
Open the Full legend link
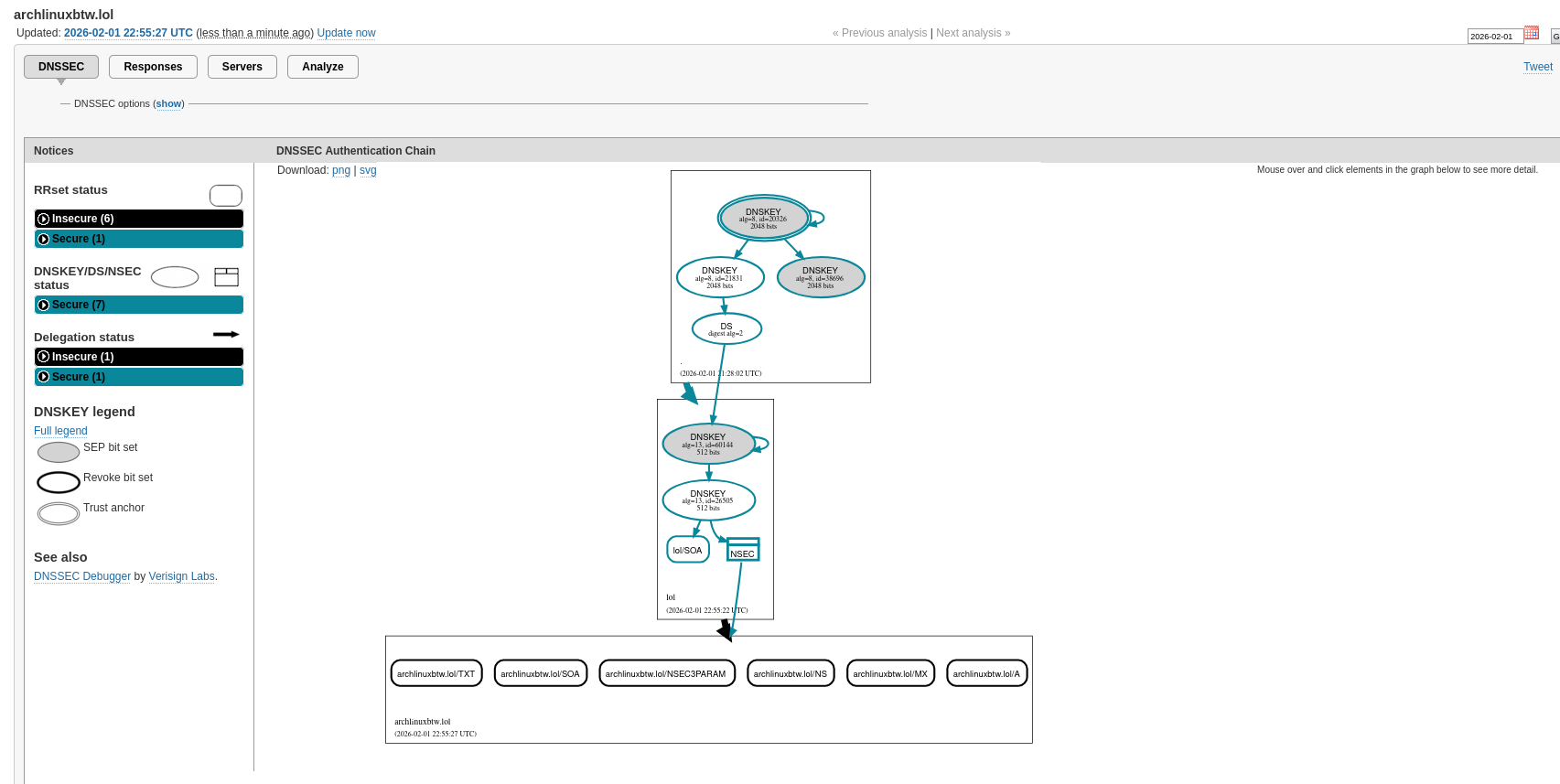point(60,431)
